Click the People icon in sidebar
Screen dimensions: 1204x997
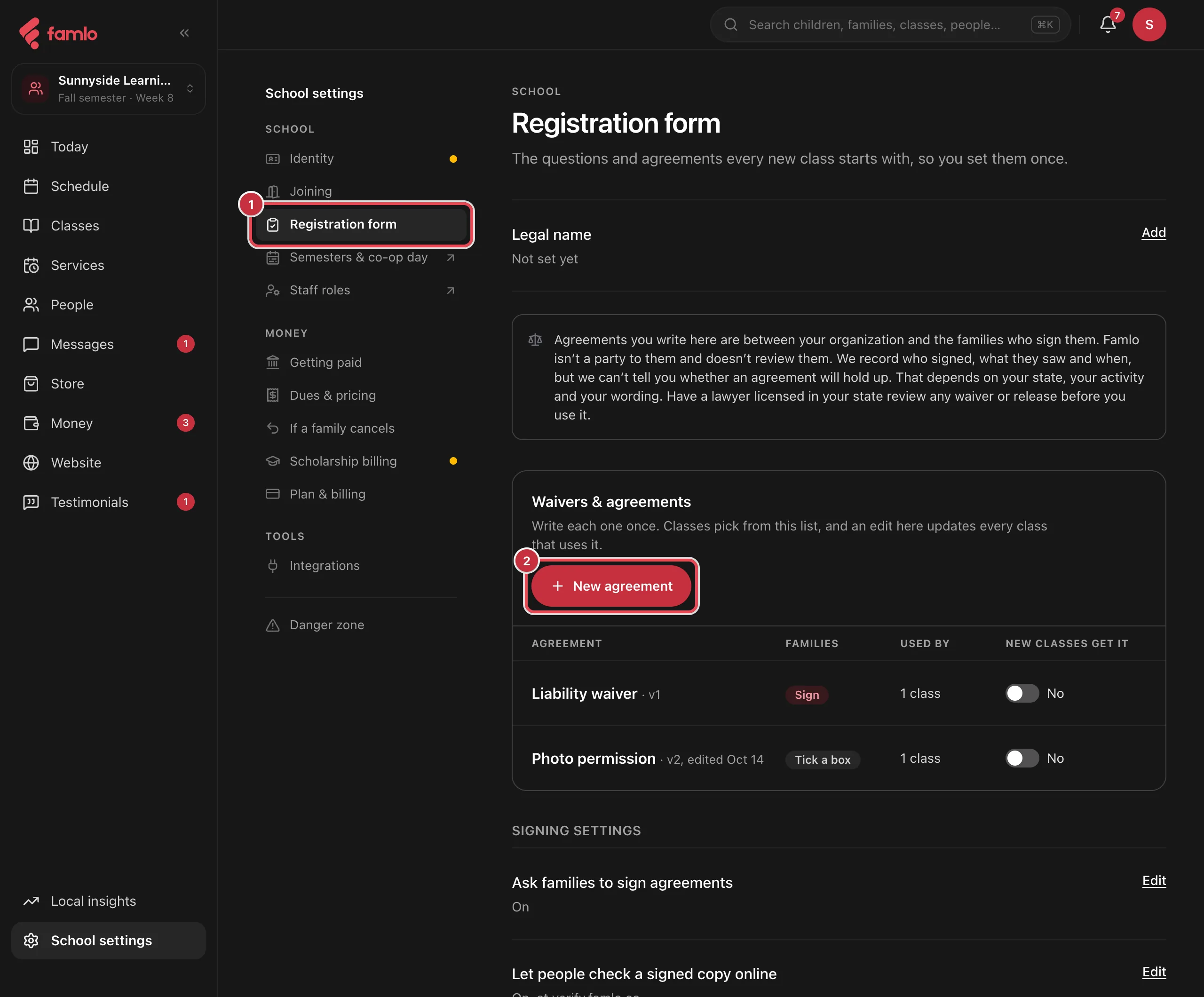pos(31,305)
